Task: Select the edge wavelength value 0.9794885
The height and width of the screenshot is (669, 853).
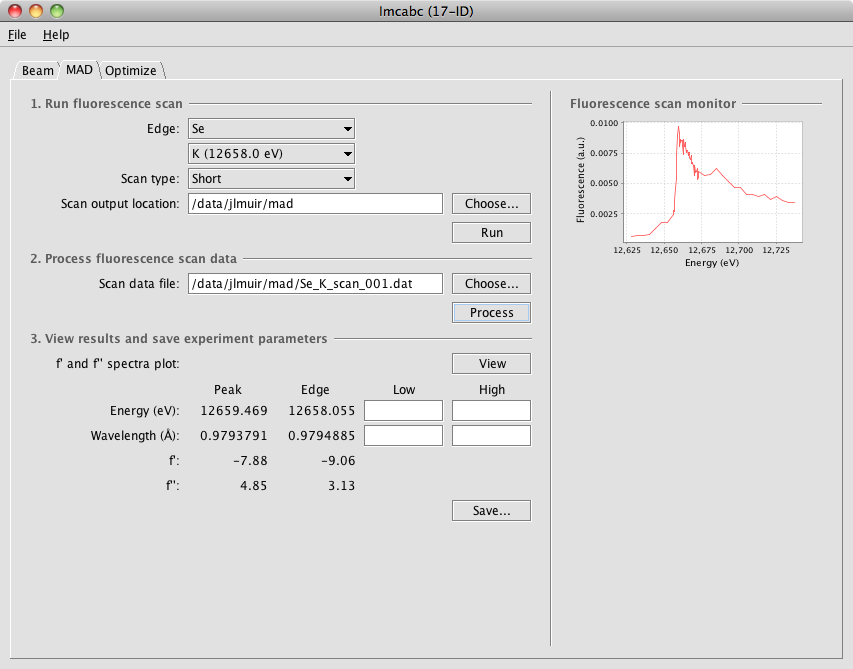Action: pos(322,436)
